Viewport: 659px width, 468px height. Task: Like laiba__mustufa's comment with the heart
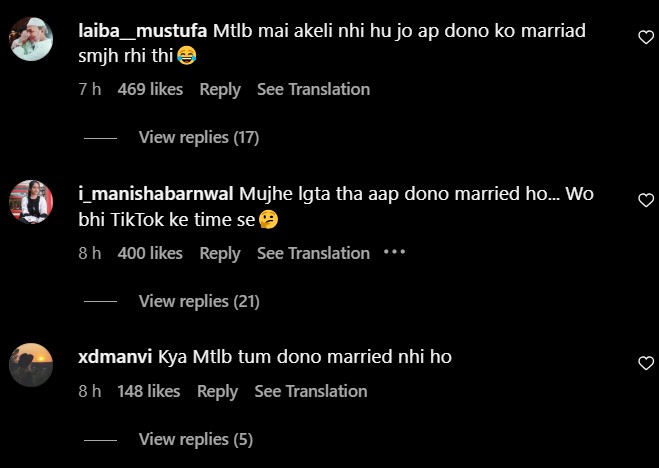(x=646, y=37)
